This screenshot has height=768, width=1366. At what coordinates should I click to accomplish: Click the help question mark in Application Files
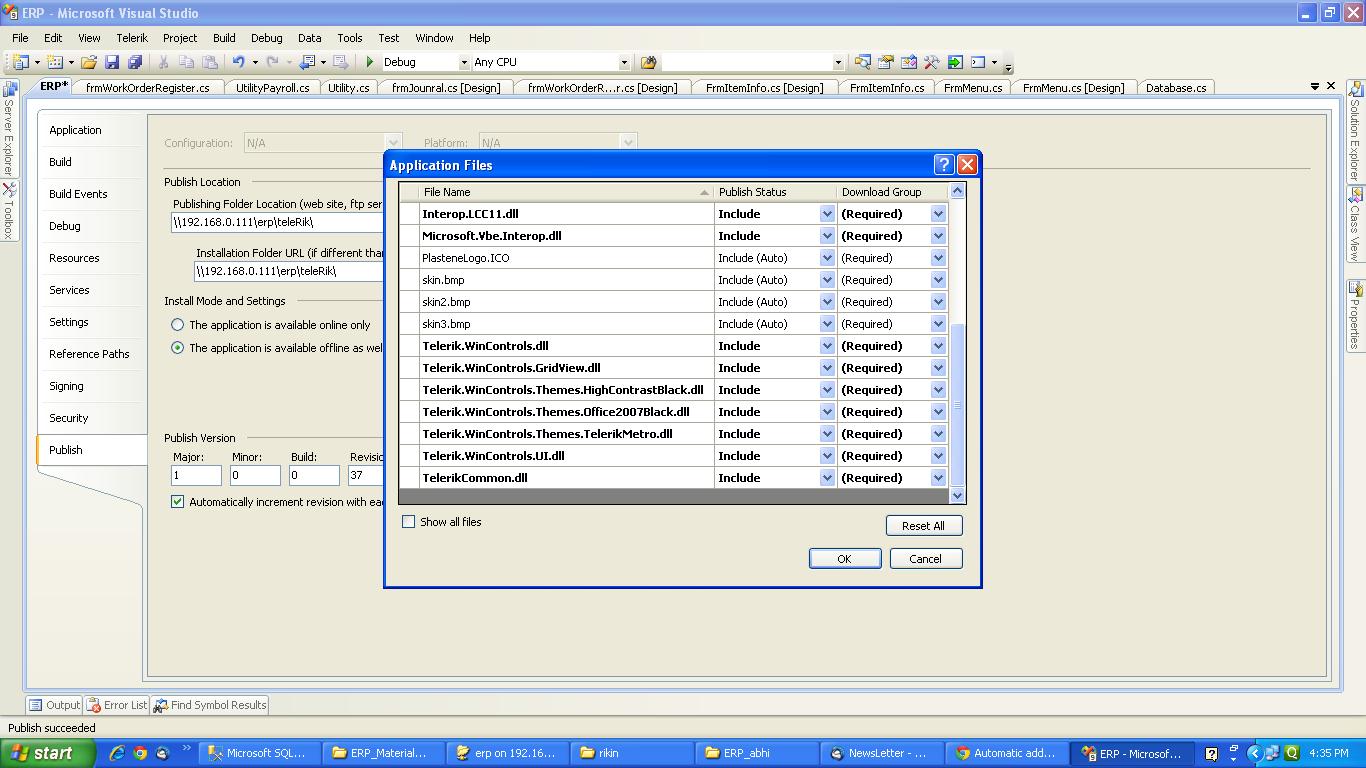pyautogui.click(x=944, y=165)
